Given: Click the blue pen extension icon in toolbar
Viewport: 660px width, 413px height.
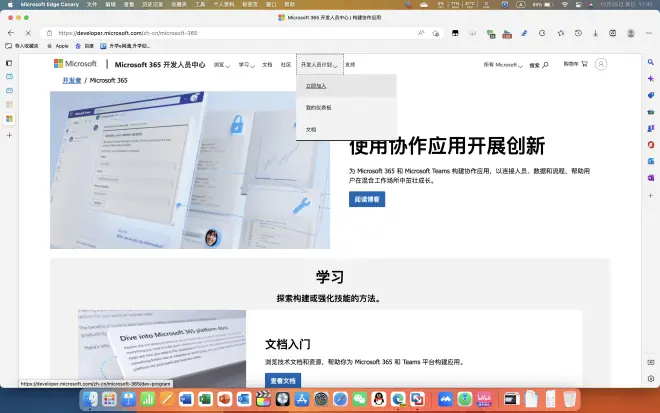Looking at the screenshot, I should pos(524,33).
